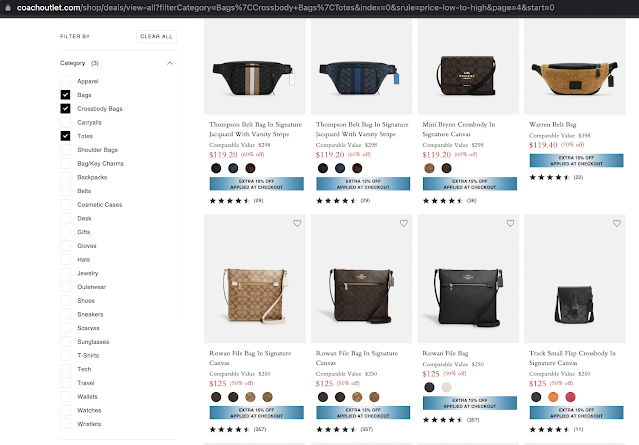Choose navy swatch on second Thompson Belt Bag
Viewport: 639px width, 445px height.
[340, 168]
